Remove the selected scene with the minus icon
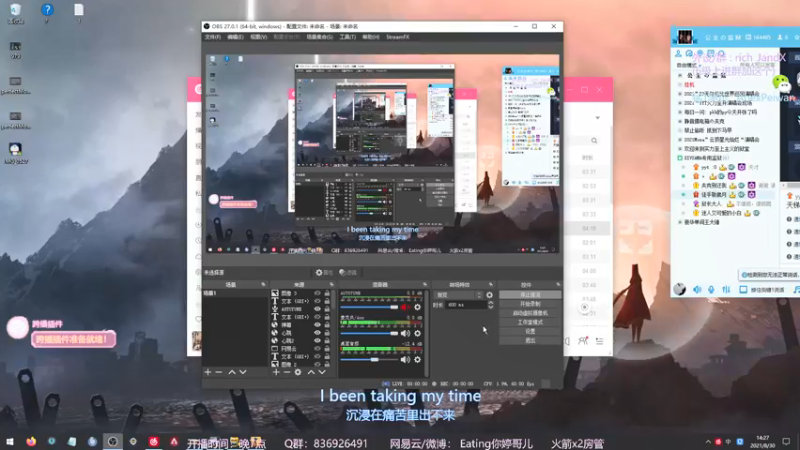This screenshot has height=450, width=800. coord(219,372)
